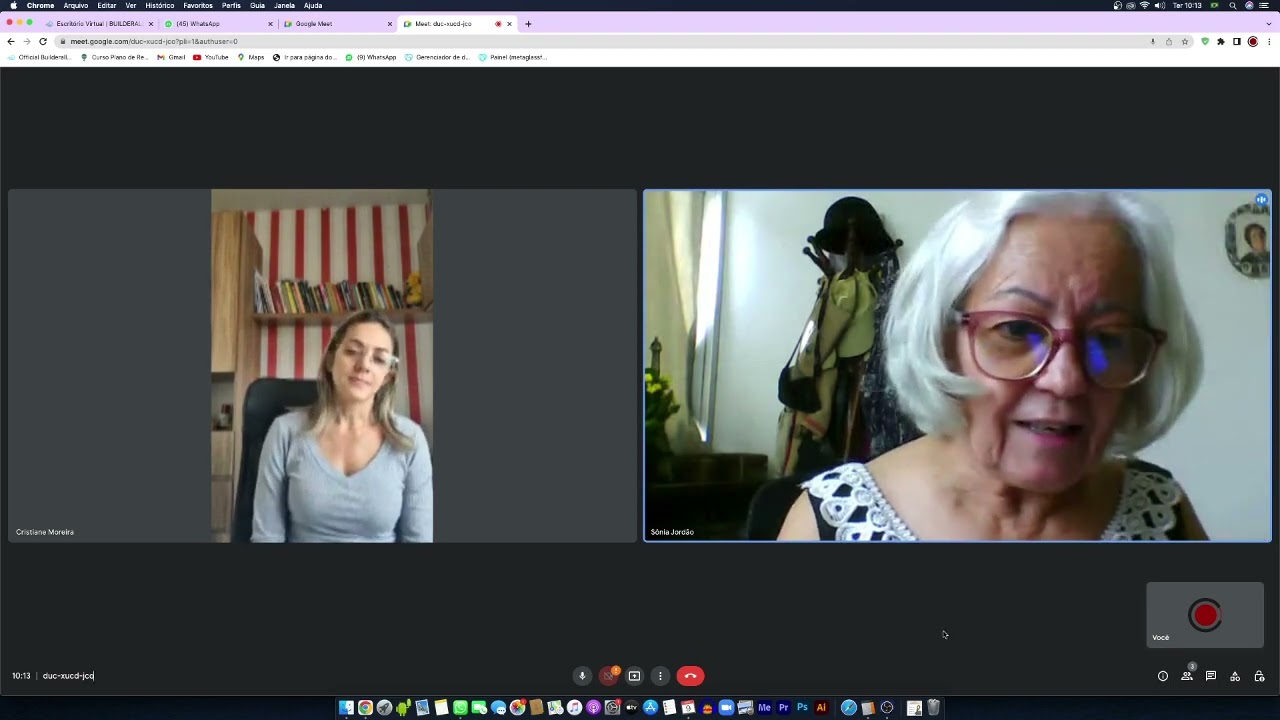
Task: Open the Editar menu
Action: [x=106, y=5]
